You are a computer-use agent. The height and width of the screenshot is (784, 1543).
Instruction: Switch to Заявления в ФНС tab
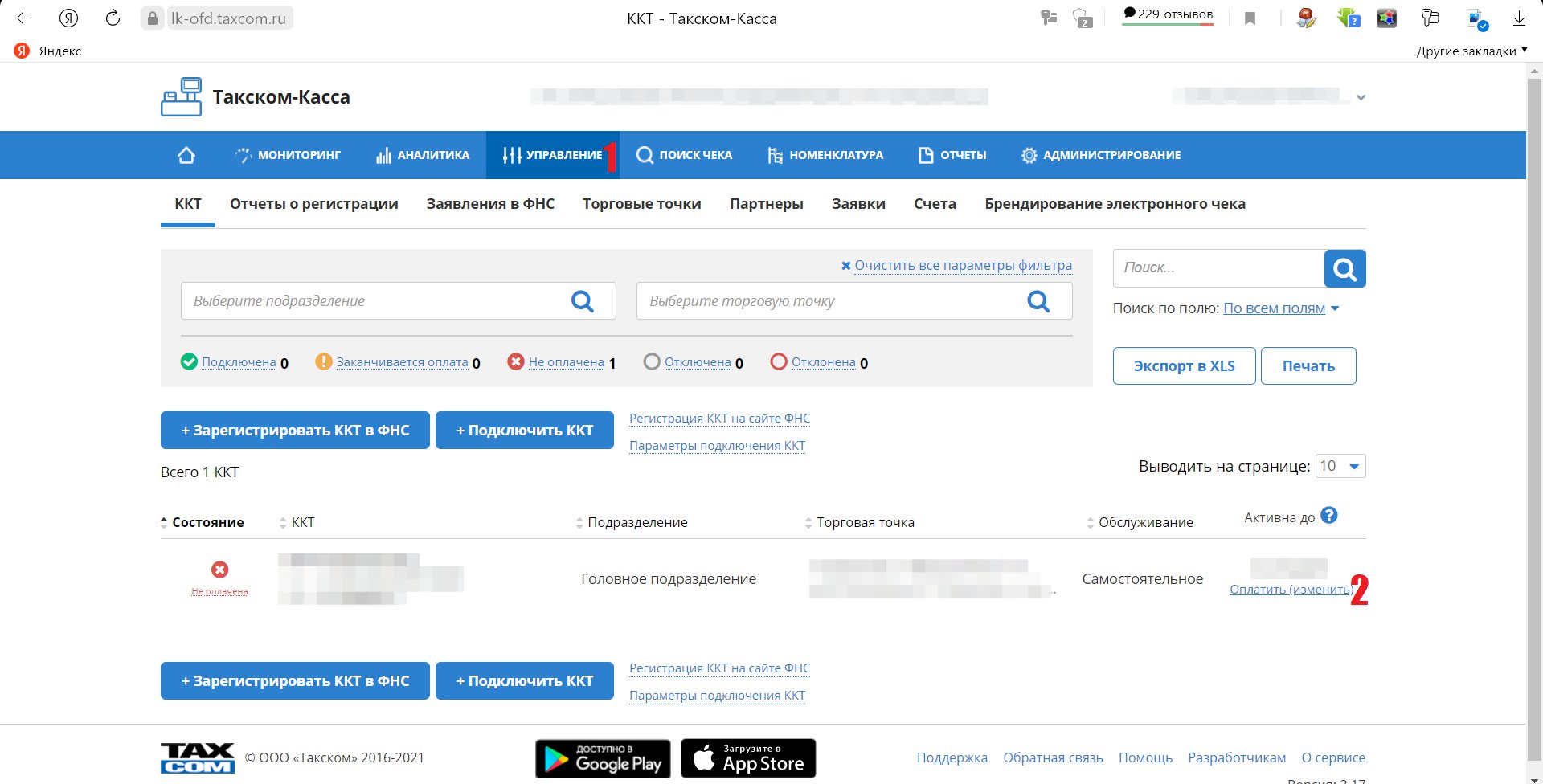point(490,204)
